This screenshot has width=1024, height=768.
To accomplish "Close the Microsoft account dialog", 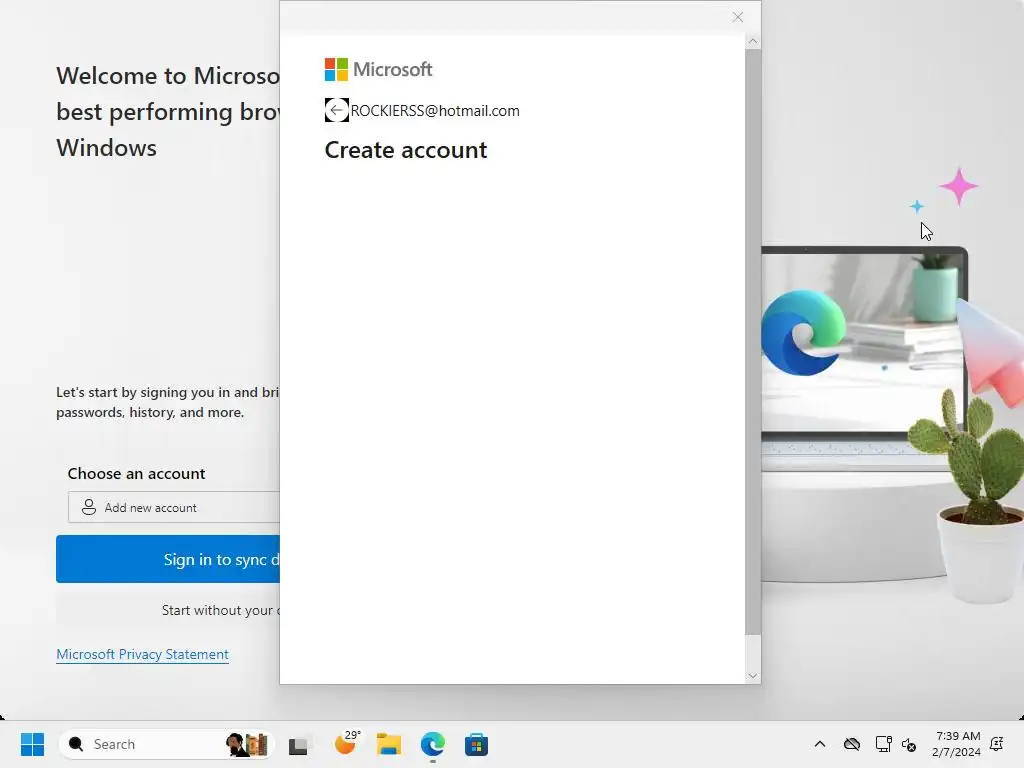I will click(x=737, y=18).
